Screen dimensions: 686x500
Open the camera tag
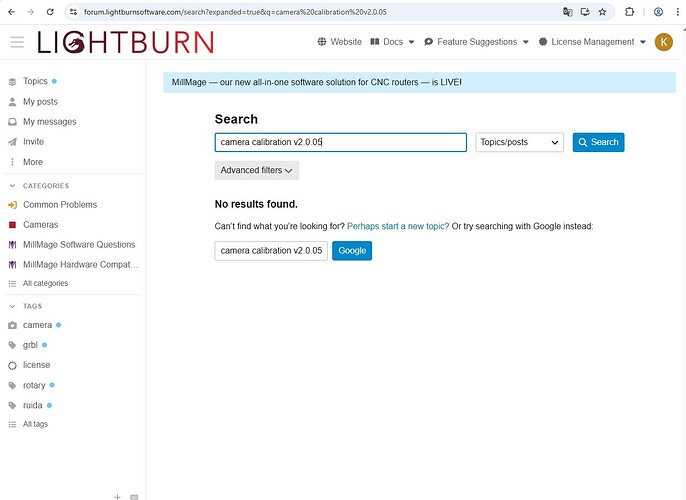coord(37,325)
